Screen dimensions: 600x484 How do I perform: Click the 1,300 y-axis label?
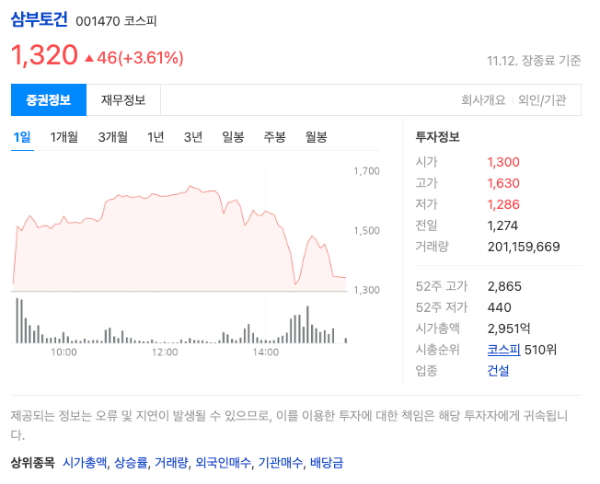pos(367,290)
